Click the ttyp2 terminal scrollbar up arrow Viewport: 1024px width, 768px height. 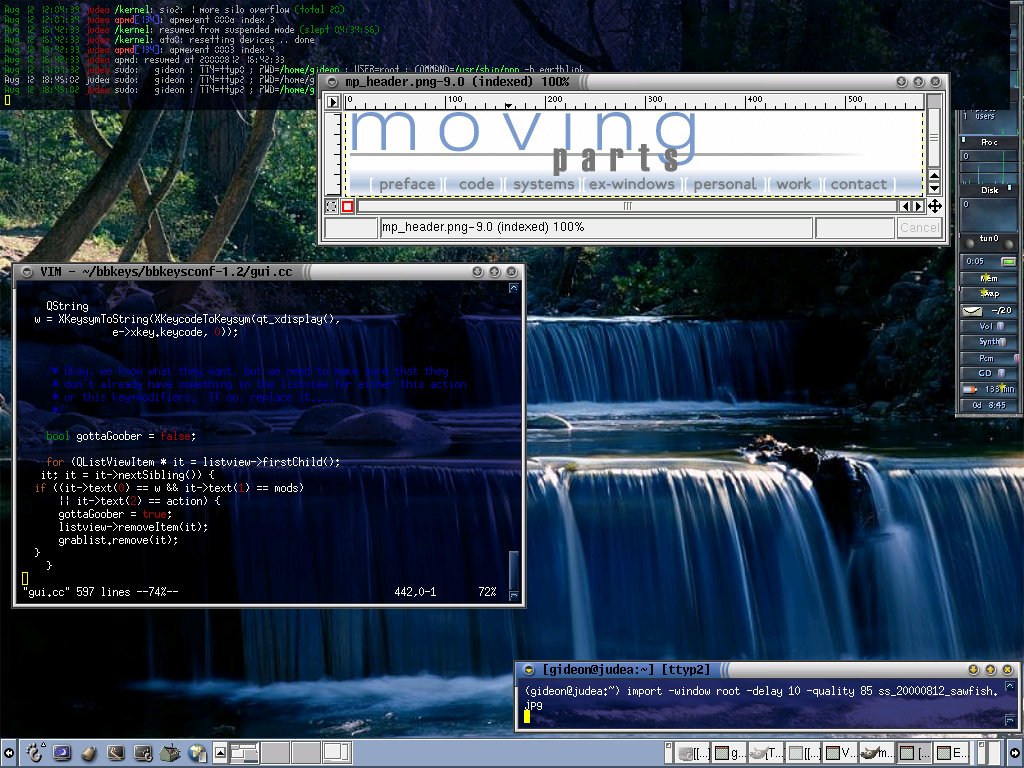pos(1010,686)
